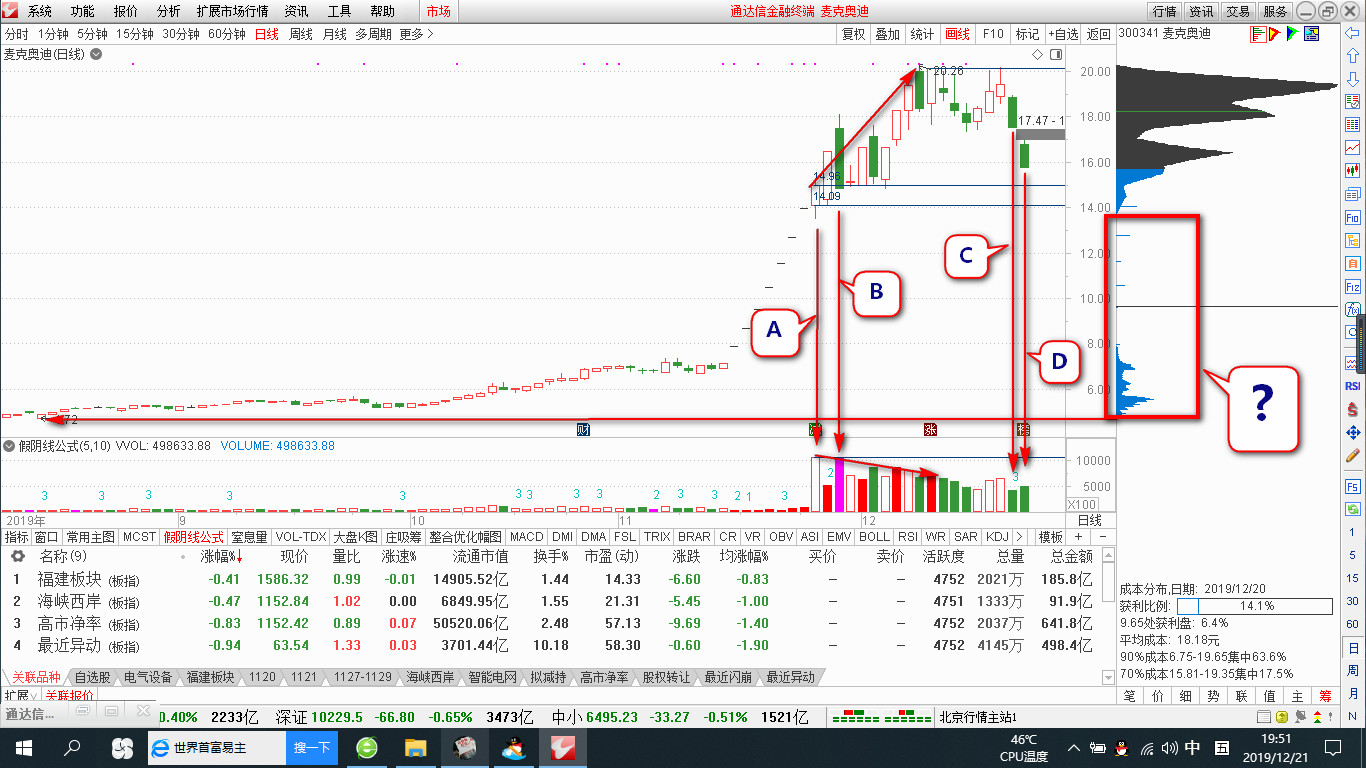
Task: Toggle the 复权 price adjustment button
Action: tap(853, 34)
